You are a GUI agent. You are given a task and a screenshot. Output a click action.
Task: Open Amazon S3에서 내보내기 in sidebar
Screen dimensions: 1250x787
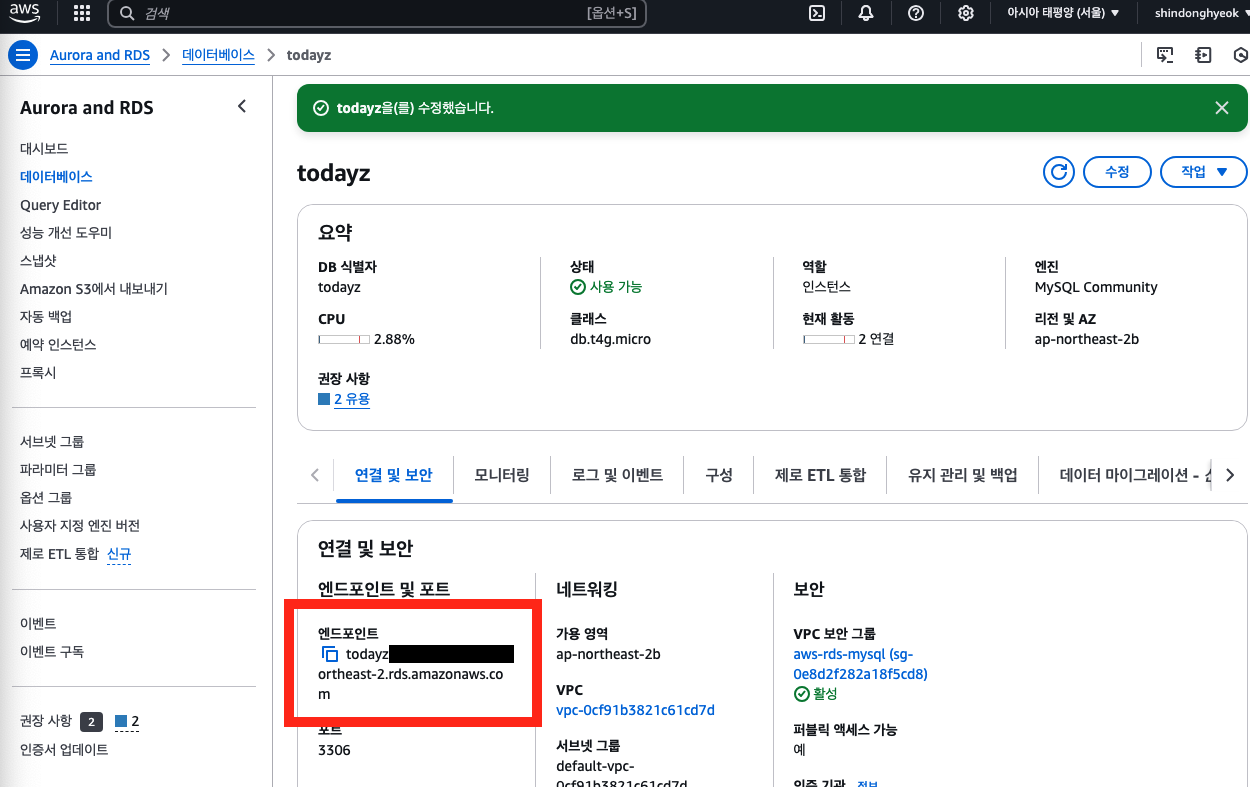94,289
